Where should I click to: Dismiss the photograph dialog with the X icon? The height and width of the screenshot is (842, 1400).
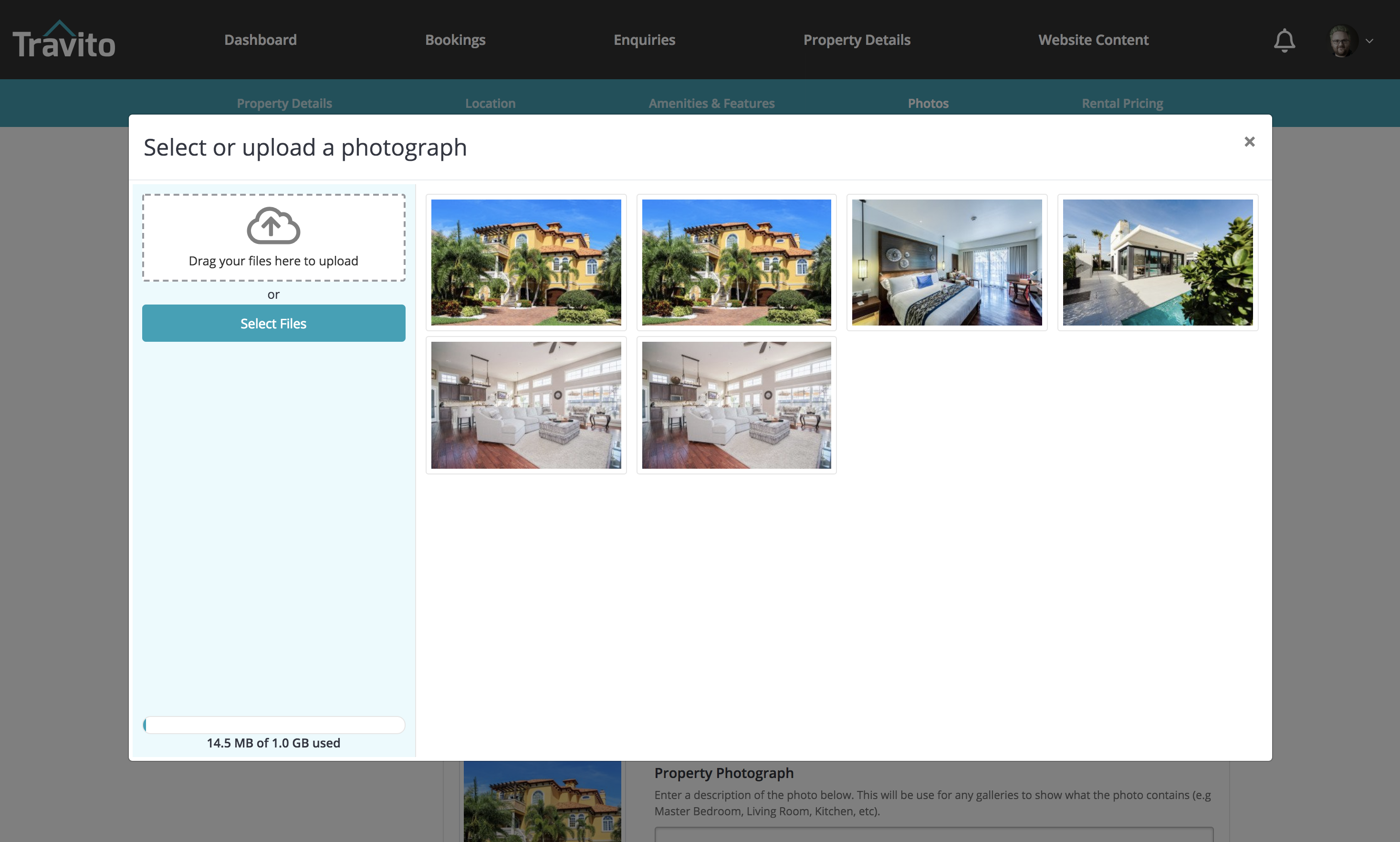1249,141
